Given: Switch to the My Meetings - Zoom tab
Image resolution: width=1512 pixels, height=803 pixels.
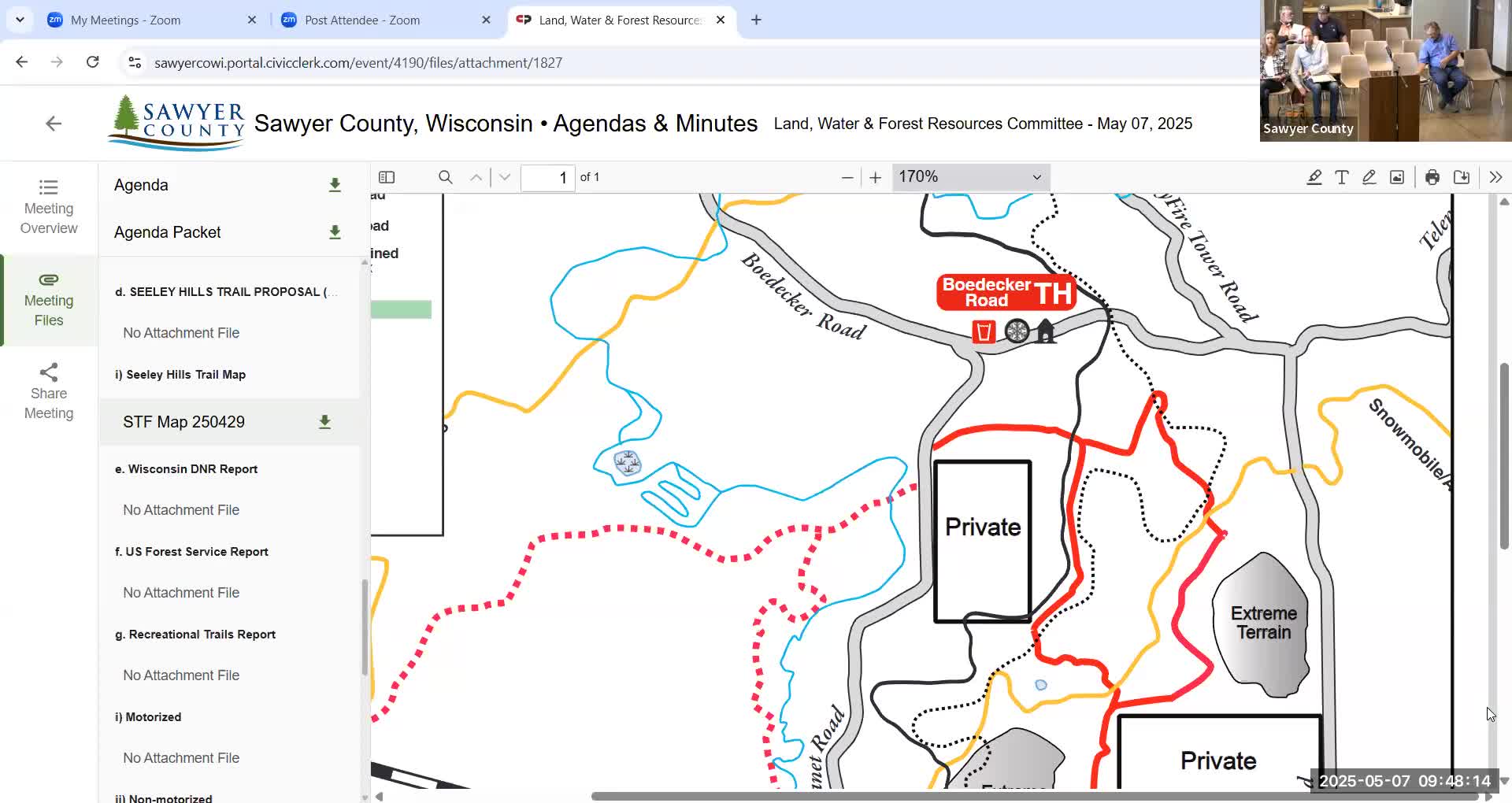Looking at the screenshot, I should point(126,20).
